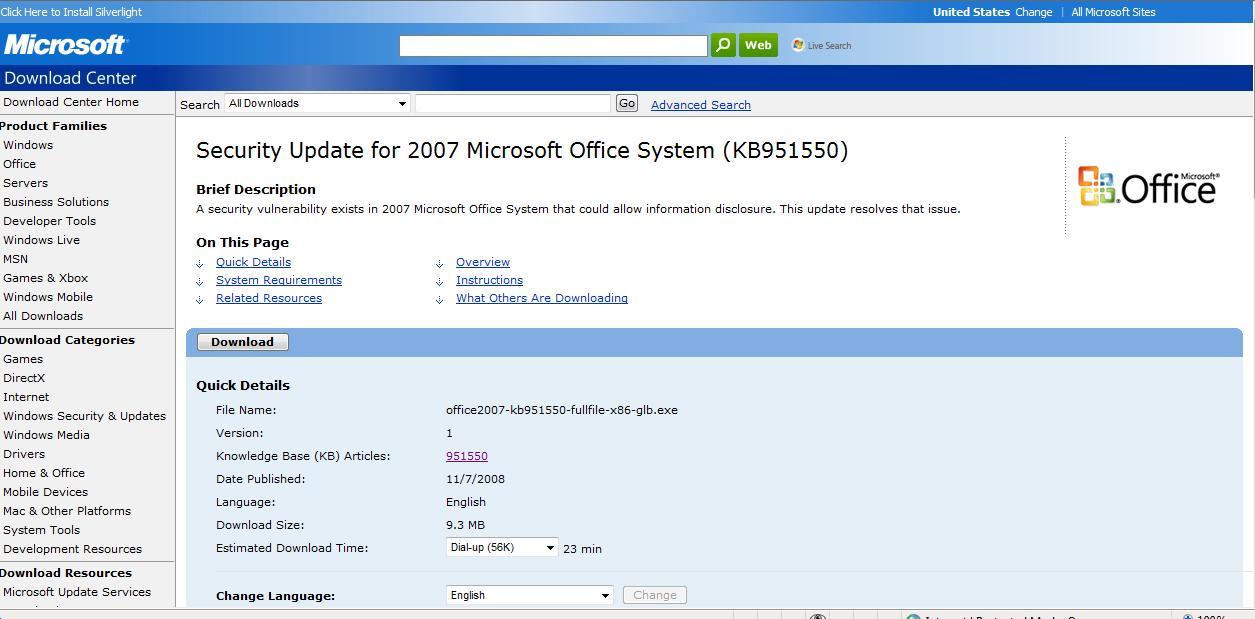Jump to the Related Resources link

(x=269, y=298)
